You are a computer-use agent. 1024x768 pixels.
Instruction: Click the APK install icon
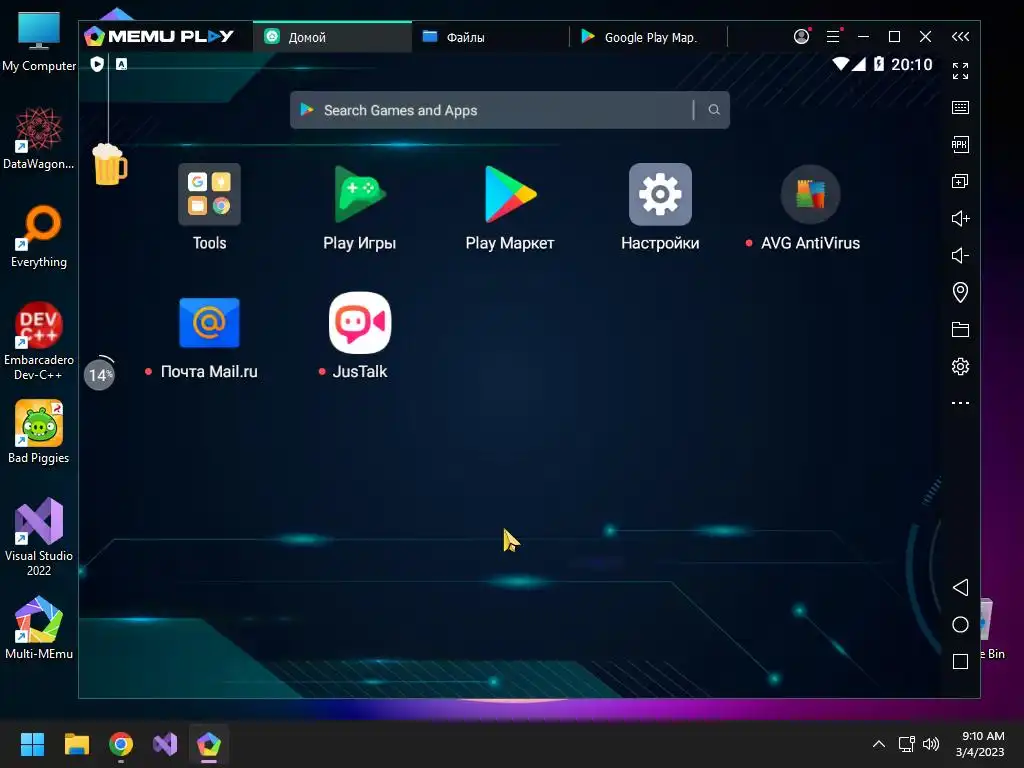pos(960,144)
